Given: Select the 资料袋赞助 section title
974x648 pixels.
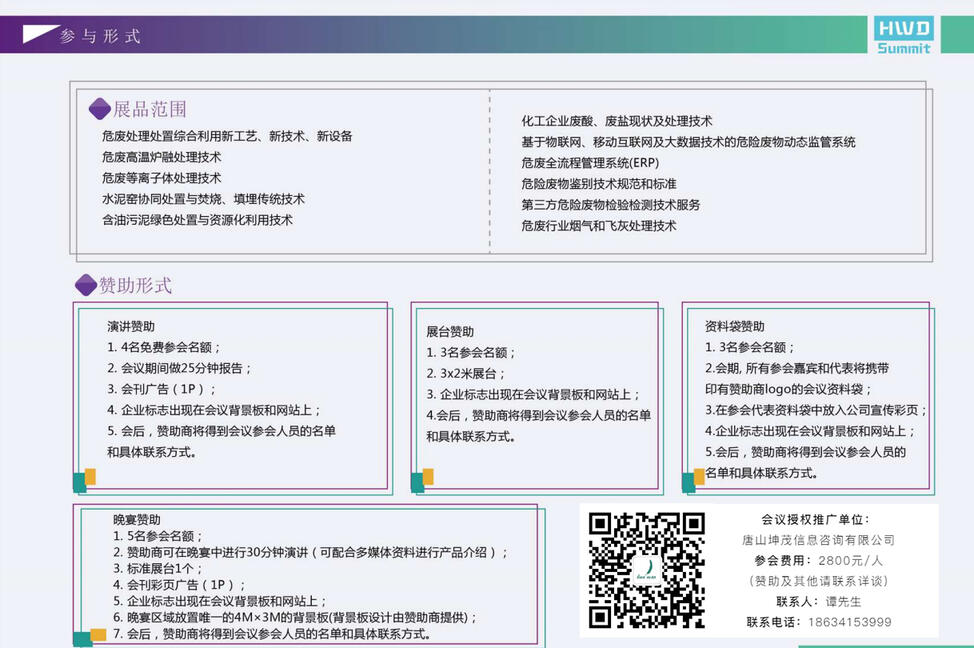Looking at the screenshot, I should pyautogui.click(x=734, y=326).
